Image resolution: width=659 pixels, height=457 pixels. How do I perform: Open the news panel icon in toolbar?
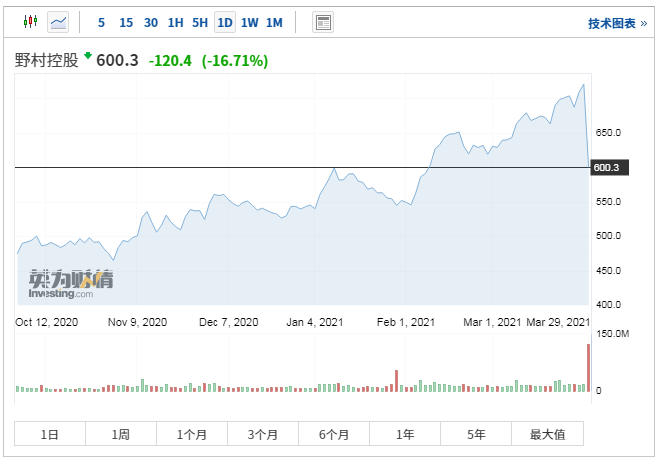(x=323, y=22)
